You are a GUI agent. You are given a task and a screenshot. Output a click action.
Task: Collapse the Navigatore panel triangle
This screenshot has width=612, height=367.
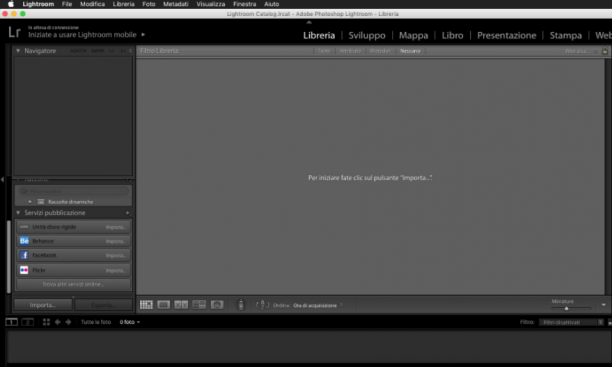[x=18, y=51]
